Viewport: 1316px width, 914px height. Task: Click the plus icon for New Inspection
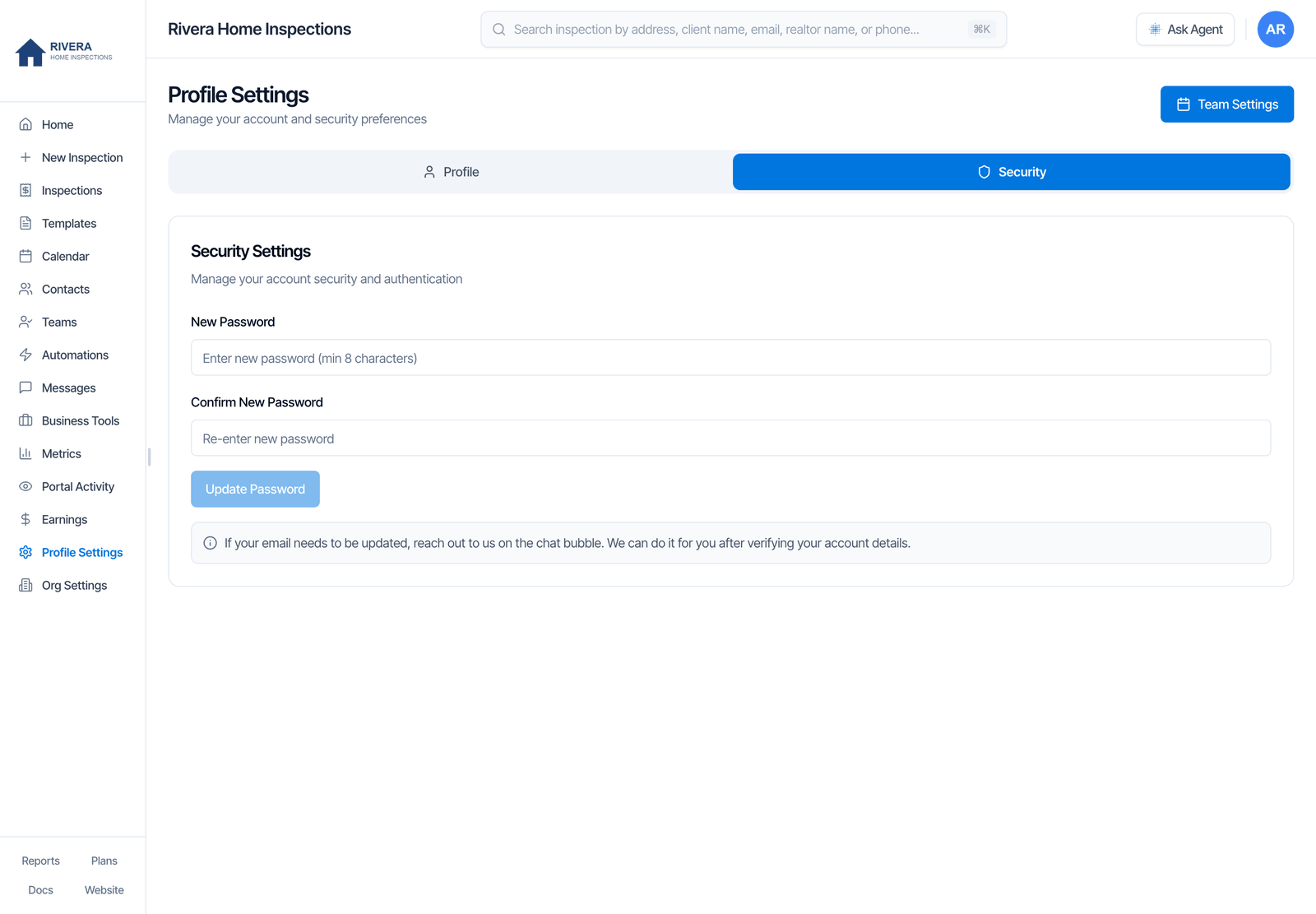tap(25, 157)
